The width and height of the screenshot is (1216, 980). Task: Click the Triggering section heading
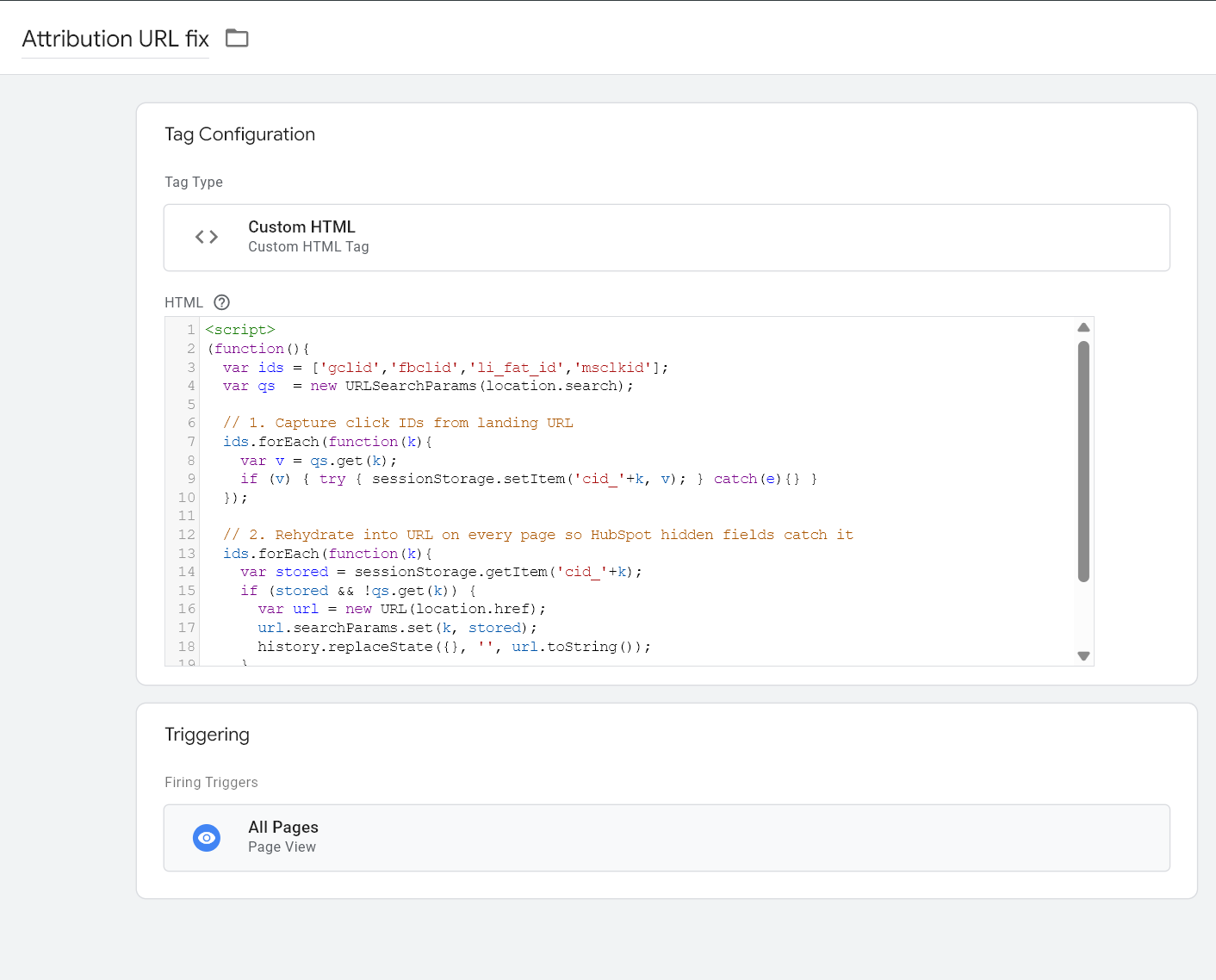[208, 735]
